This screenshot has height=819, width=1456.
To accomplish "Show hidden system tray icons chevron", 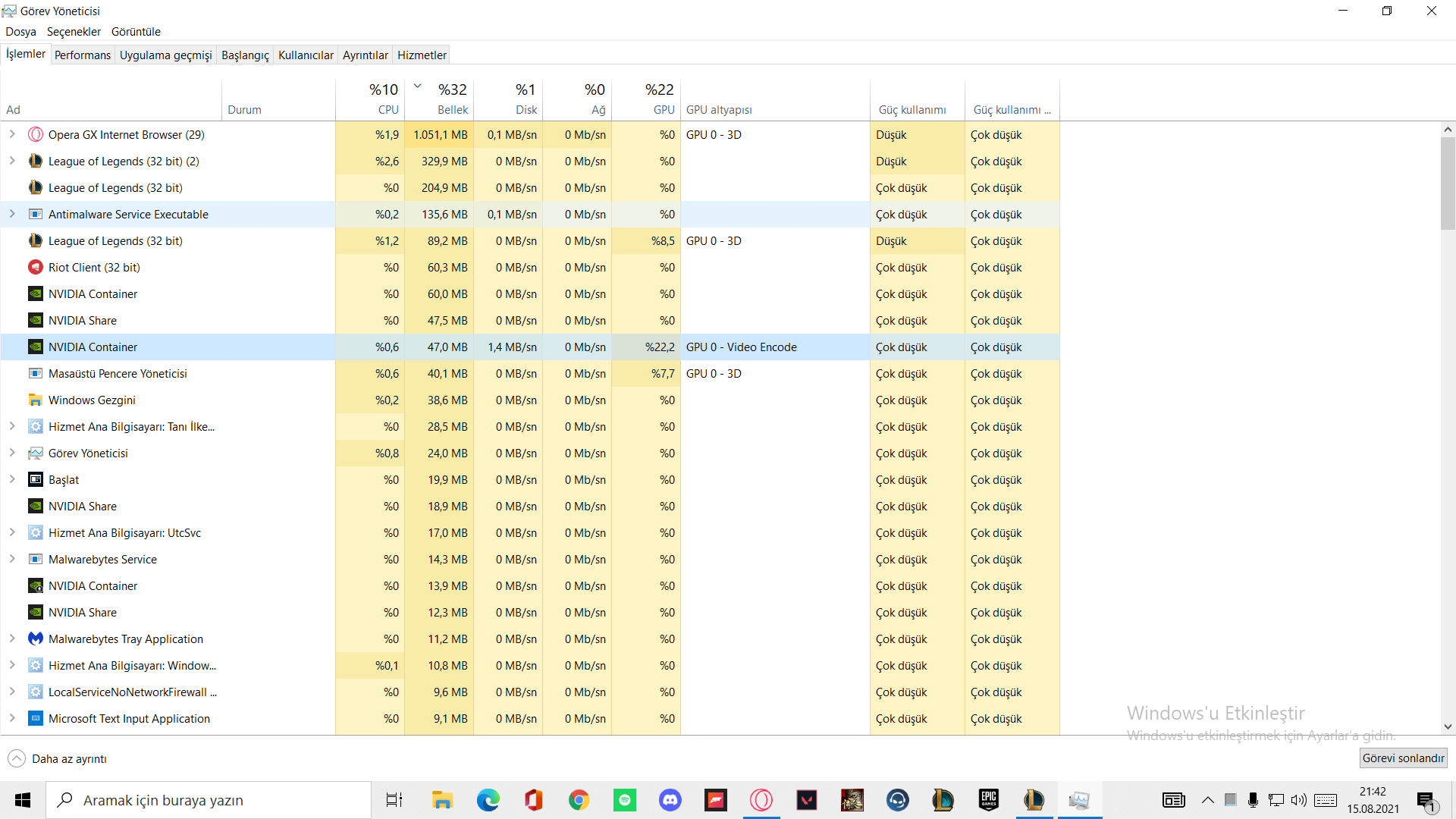I will coord(1208,800).
